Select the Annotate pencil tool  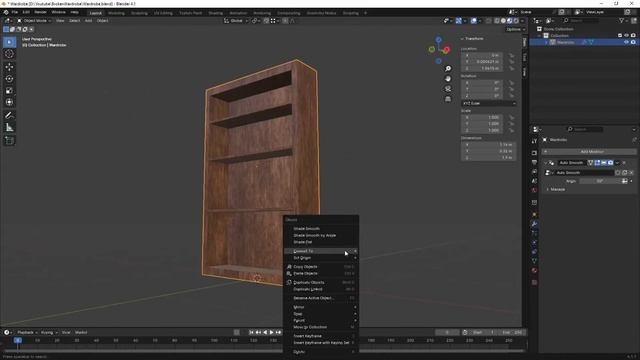click(9, 116)
